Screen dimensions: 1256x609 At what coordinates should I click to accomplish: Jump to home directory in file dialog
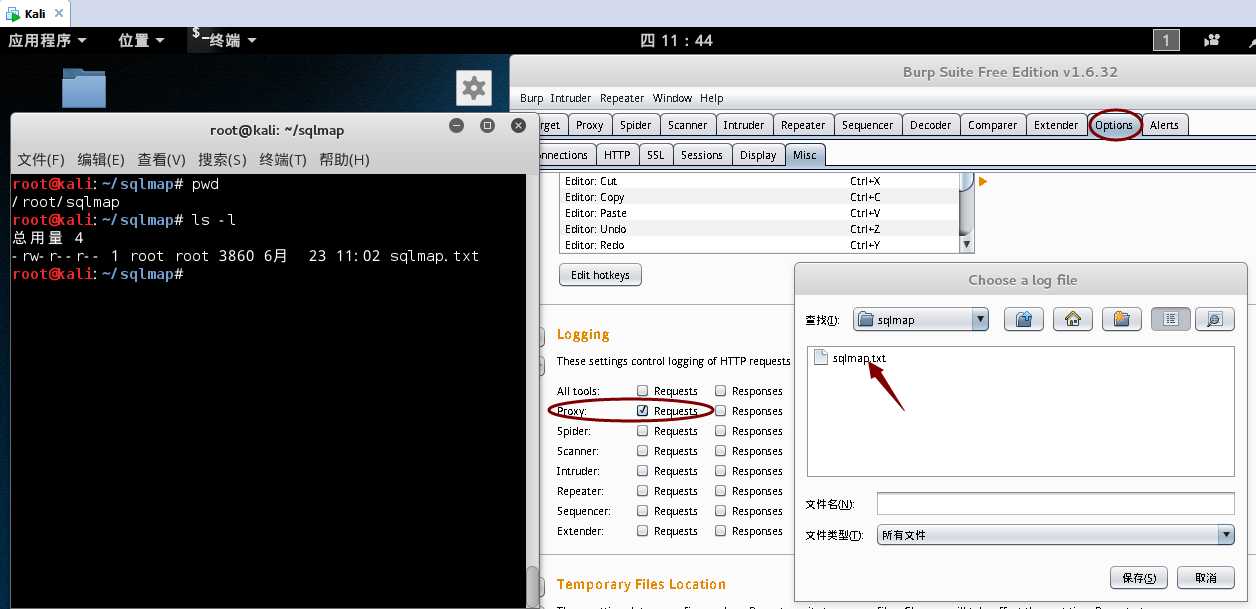[x=1072, y=319]
